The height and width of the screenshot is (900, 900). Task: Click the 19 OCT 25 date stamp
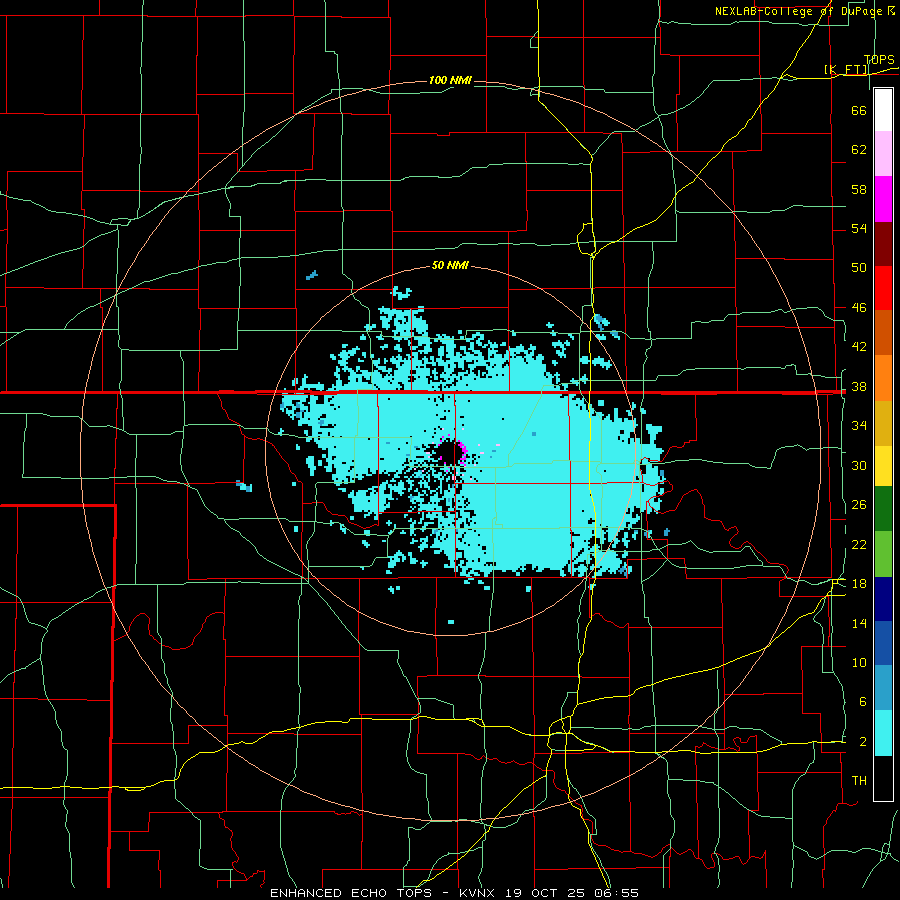tap(546, 893)
